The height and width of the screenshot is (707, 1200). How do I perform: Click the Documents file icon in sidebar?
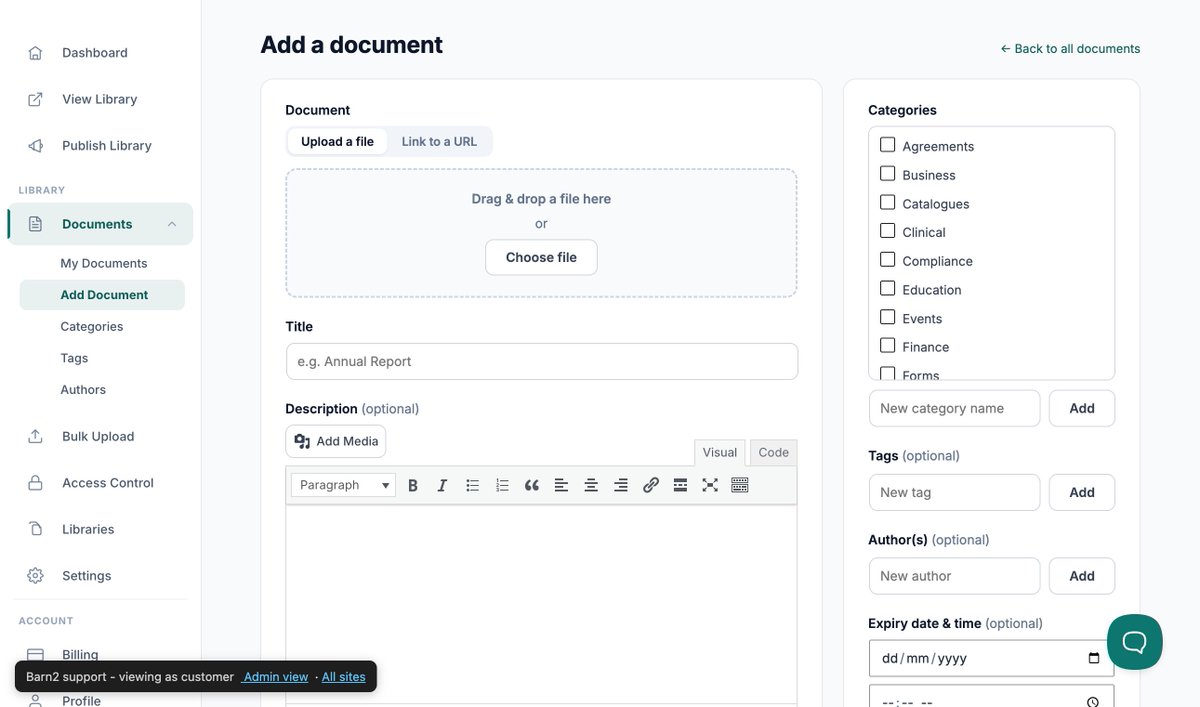click(35, 224)
